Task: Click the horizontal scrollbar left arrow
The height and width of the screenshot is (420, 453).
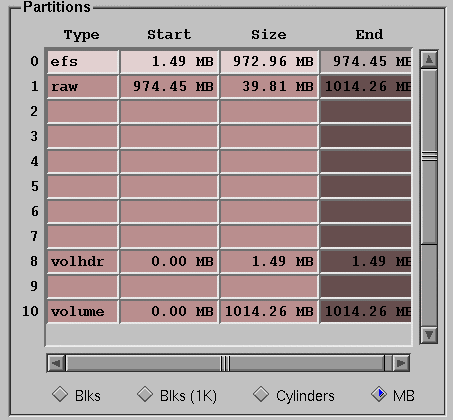Action: coord(57,363)
